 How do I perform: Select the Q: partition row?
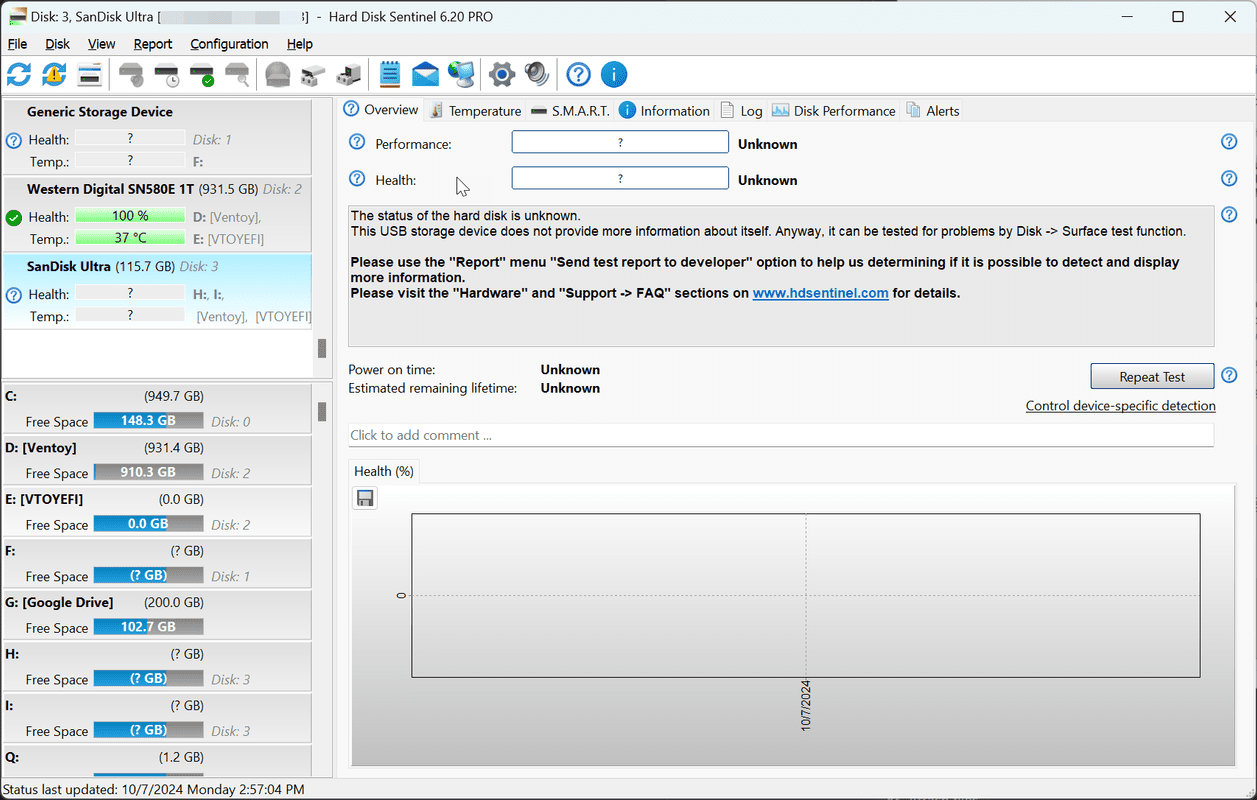[157, 760]
